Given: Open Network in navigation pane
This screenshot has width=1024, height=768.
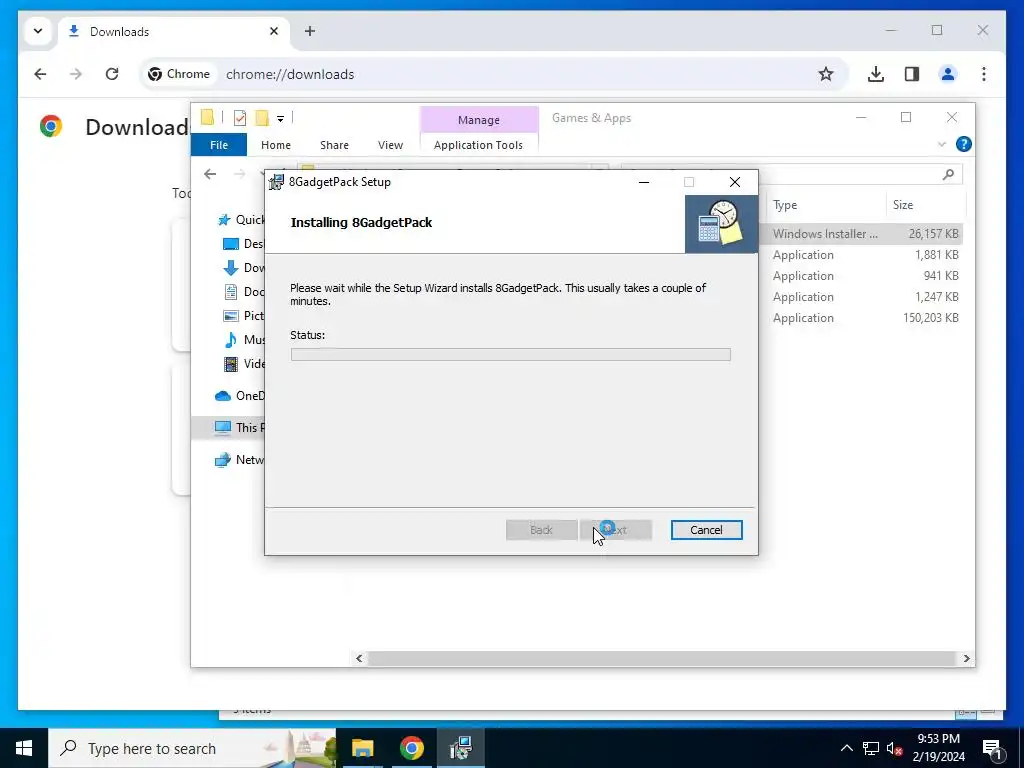Looking at the screenshot, I should [239, 460].
